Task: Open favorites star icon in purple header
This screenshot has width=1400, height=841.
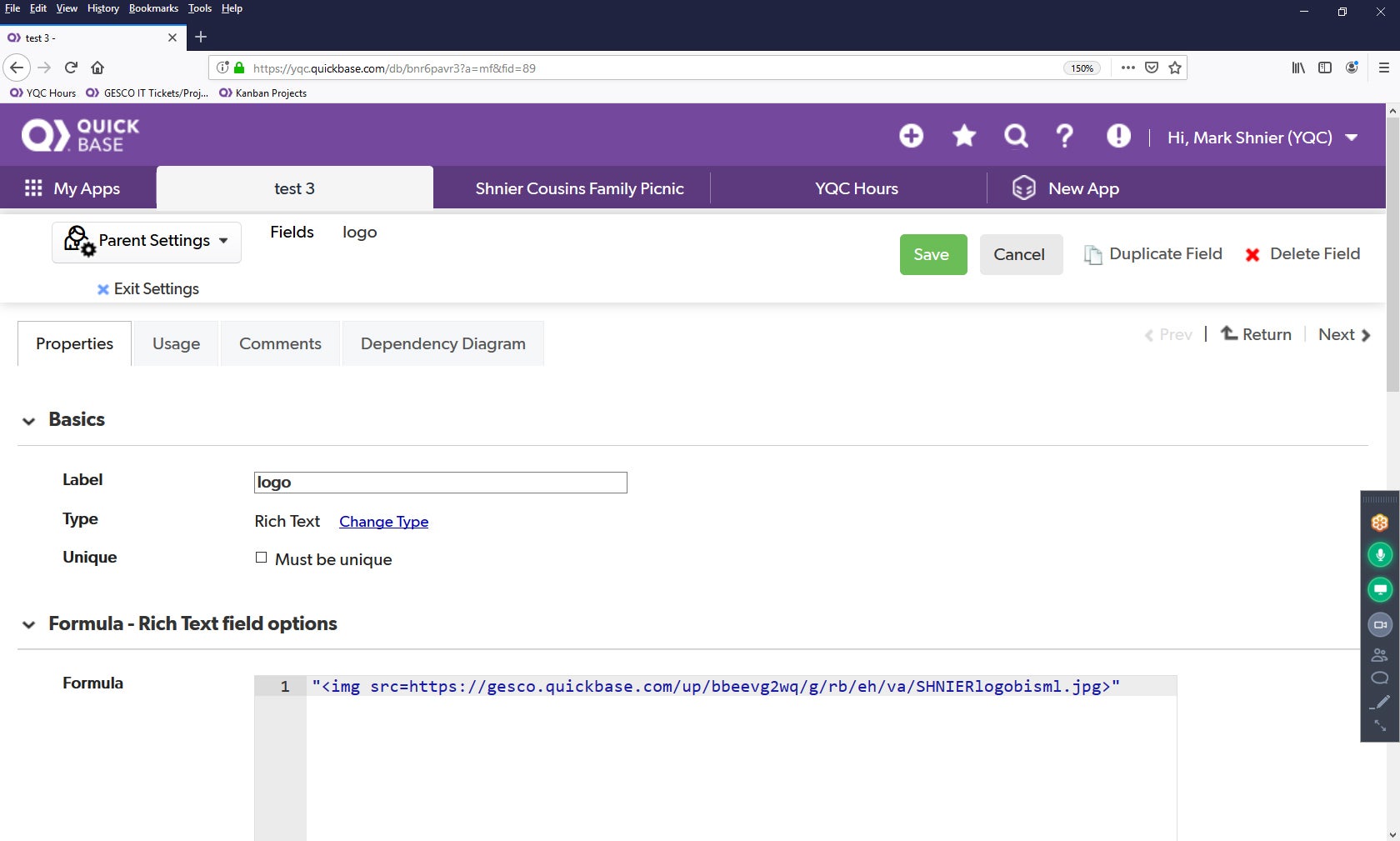Action: coord(964,136)
